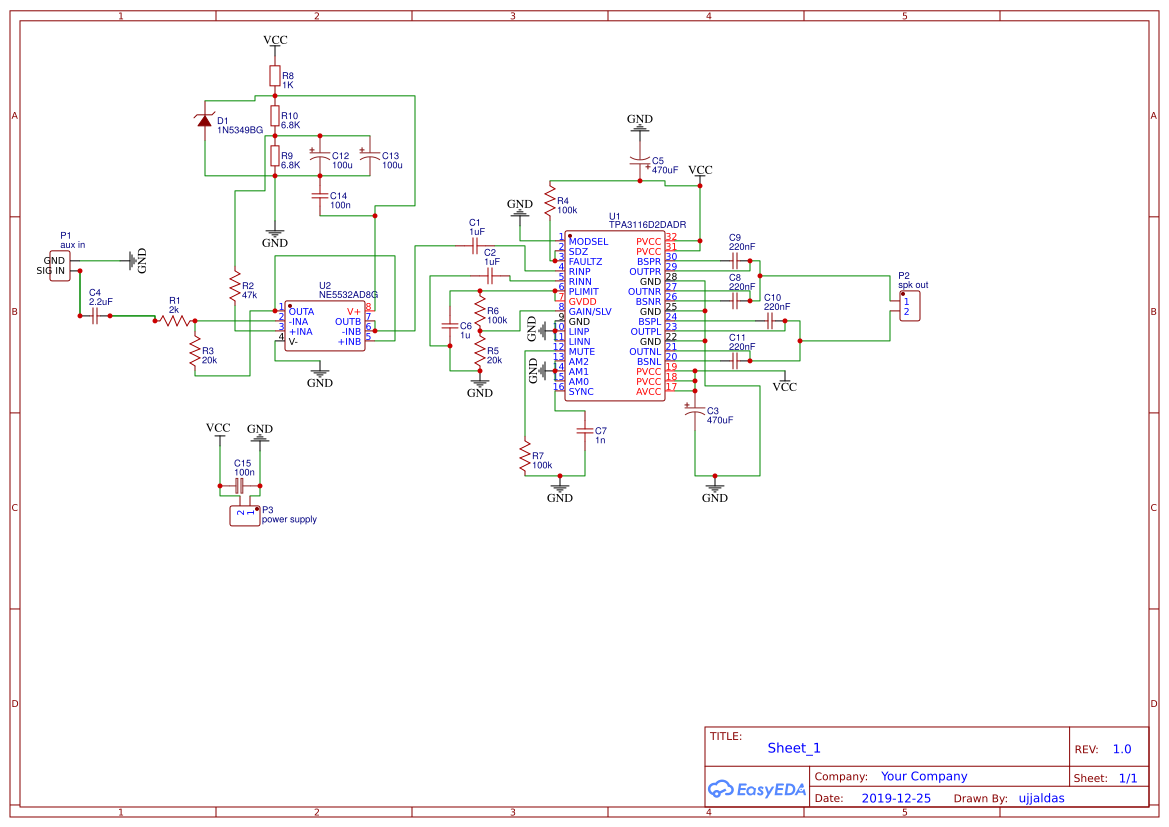This screenshot has height=827, width=1169.
Task: Select capacitor C12 100u symbol
Action: pyautogui.click(x=320, y=156)
